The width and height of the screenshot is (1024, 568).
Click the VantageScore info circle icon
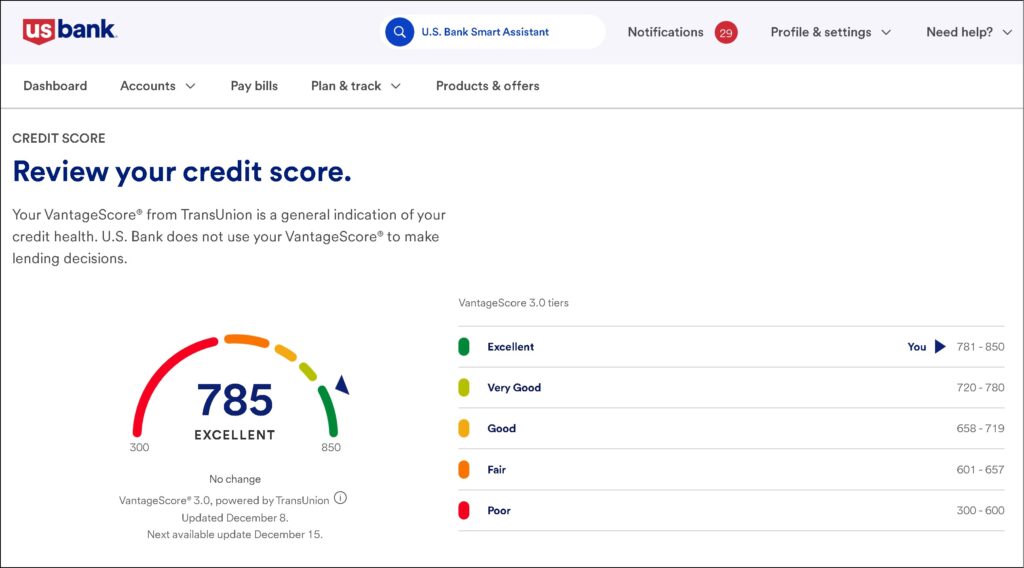tap(340, 498)
